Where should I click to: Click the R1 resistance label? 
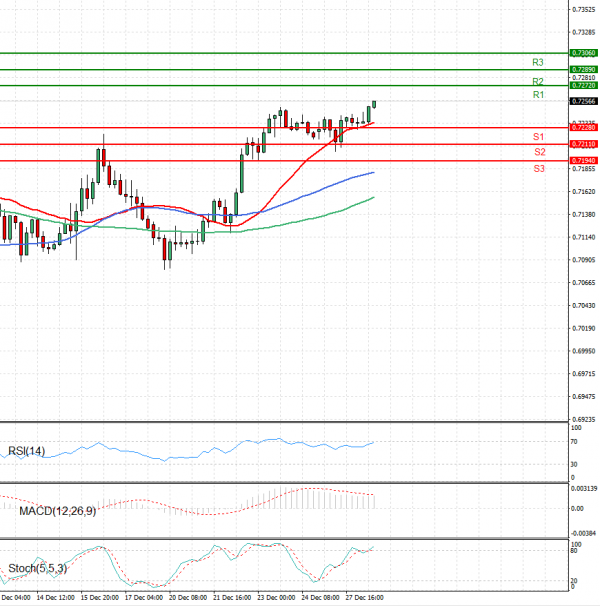(537, 94)
